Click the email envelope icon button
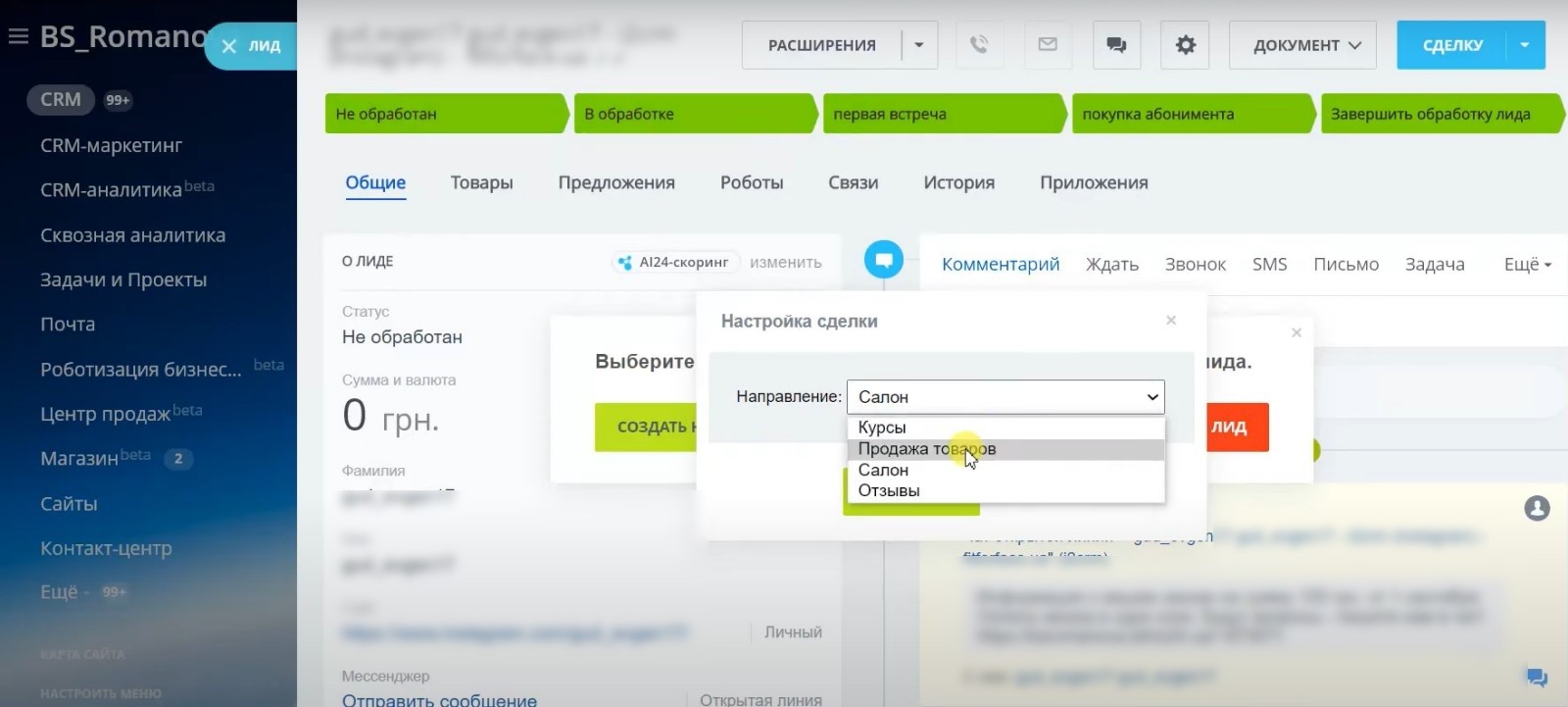The height and width of the screenshot is (707, 1568). pyautogui.click(x=1048, y=45)
